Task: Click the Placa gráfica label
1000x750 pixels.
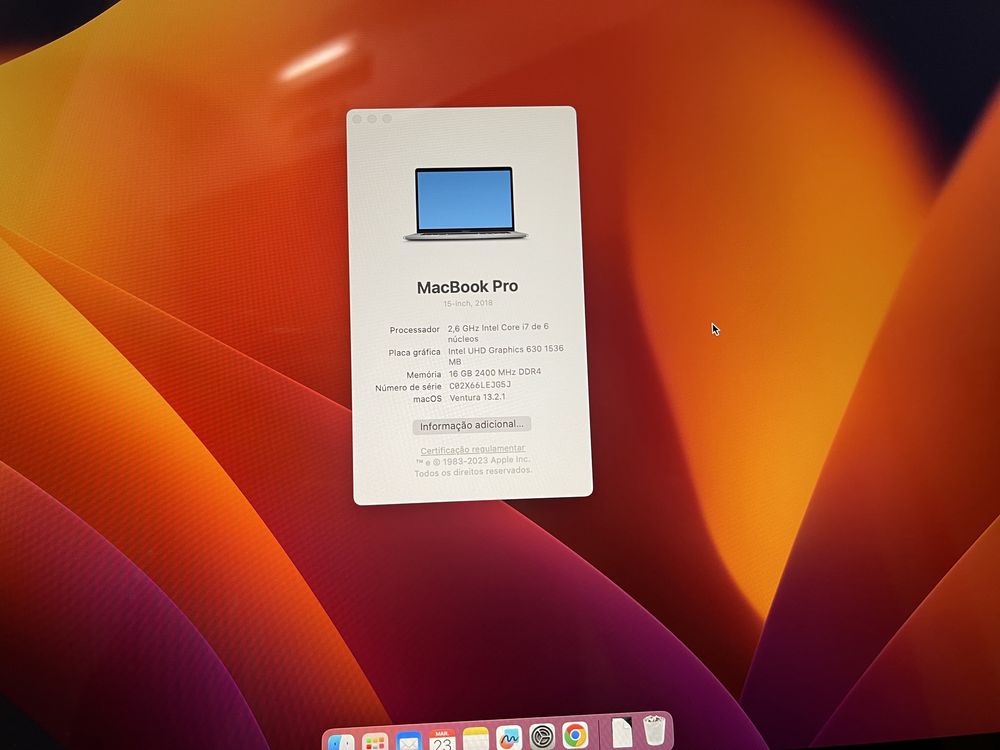Action: pyautogui.click(x=415, y=352)
